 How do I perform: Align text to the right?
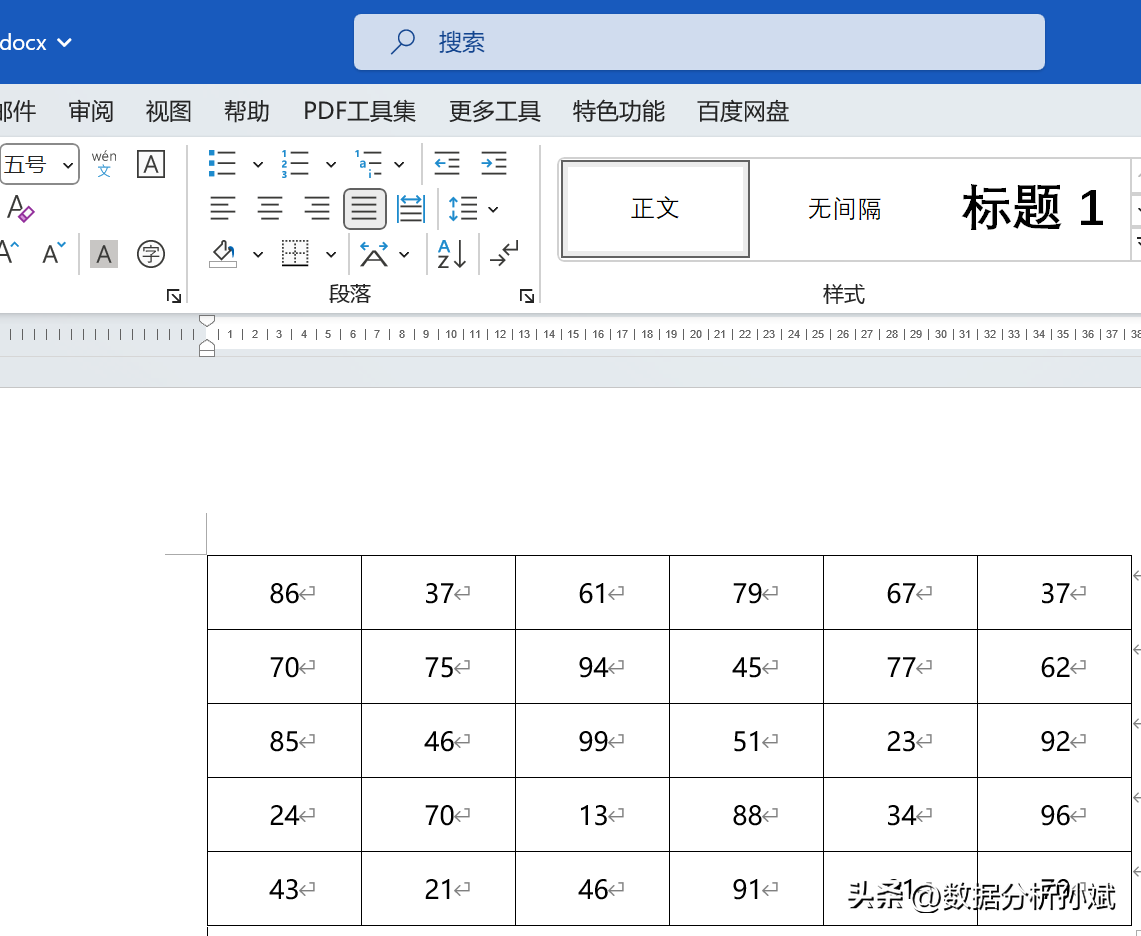pos(317,209)
